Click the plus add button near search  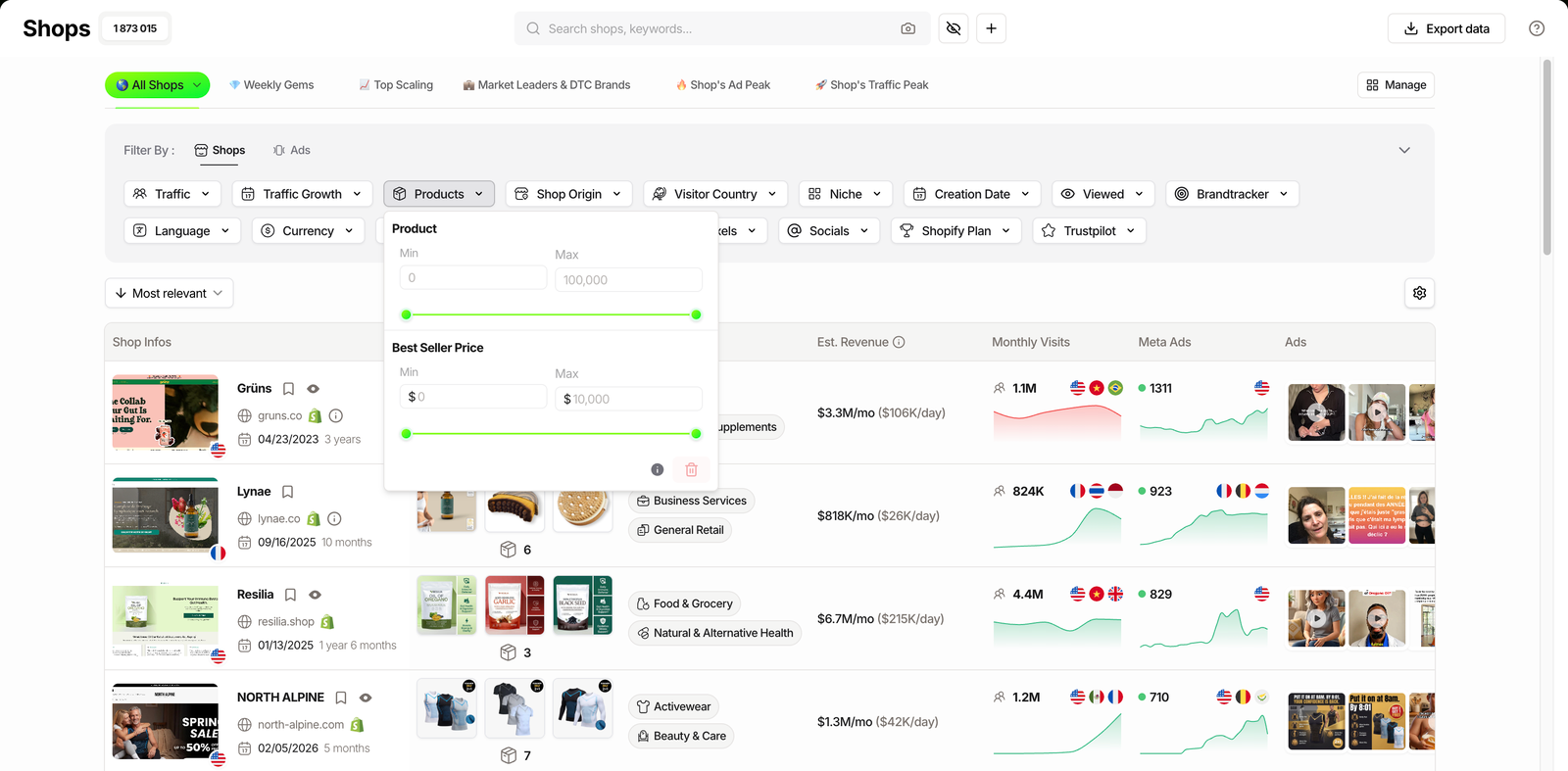click(x=991, y=28)
